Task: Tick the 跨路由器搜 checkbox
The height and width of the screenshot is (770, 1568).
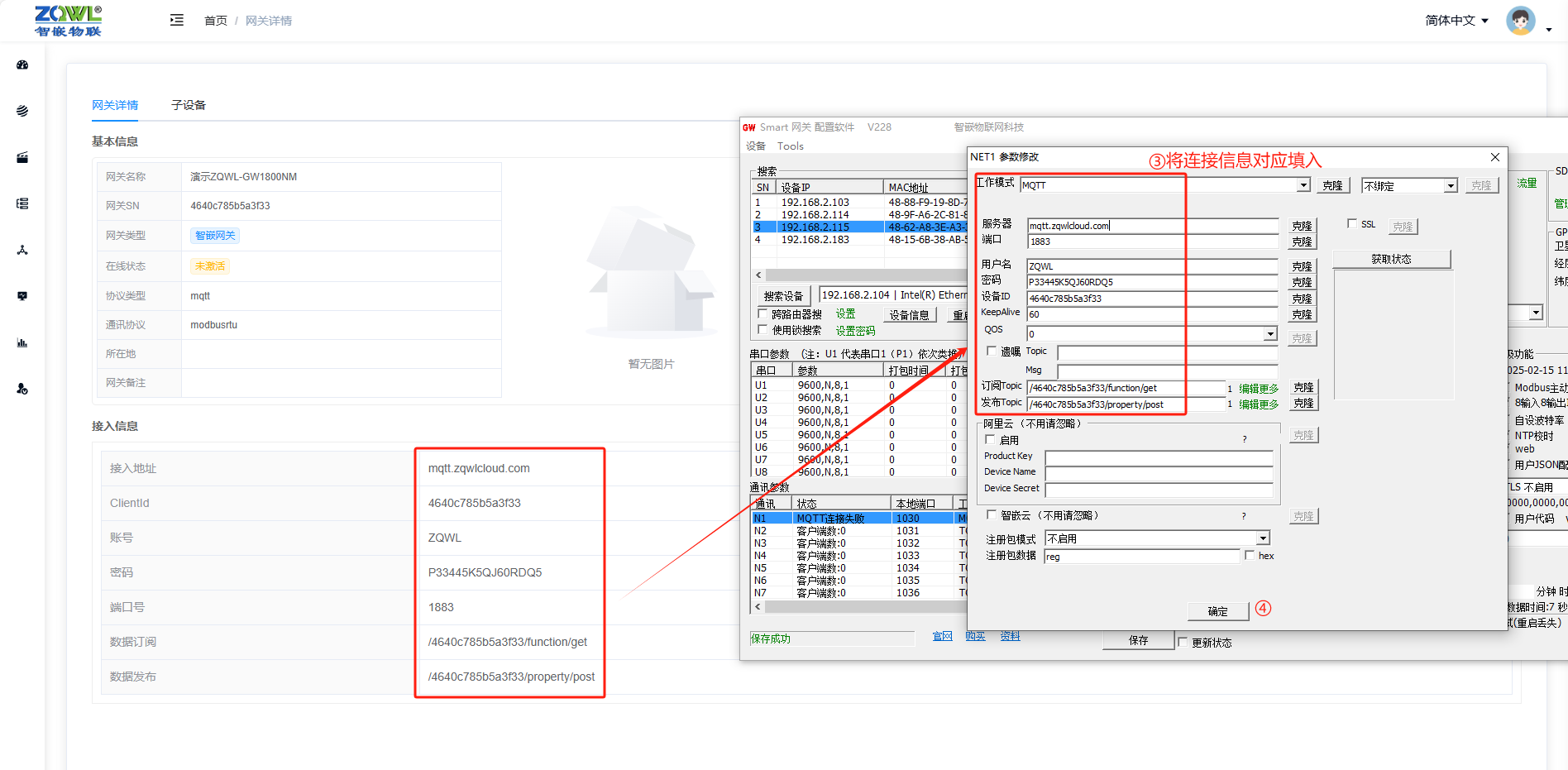Action: (x=762, y=313)
